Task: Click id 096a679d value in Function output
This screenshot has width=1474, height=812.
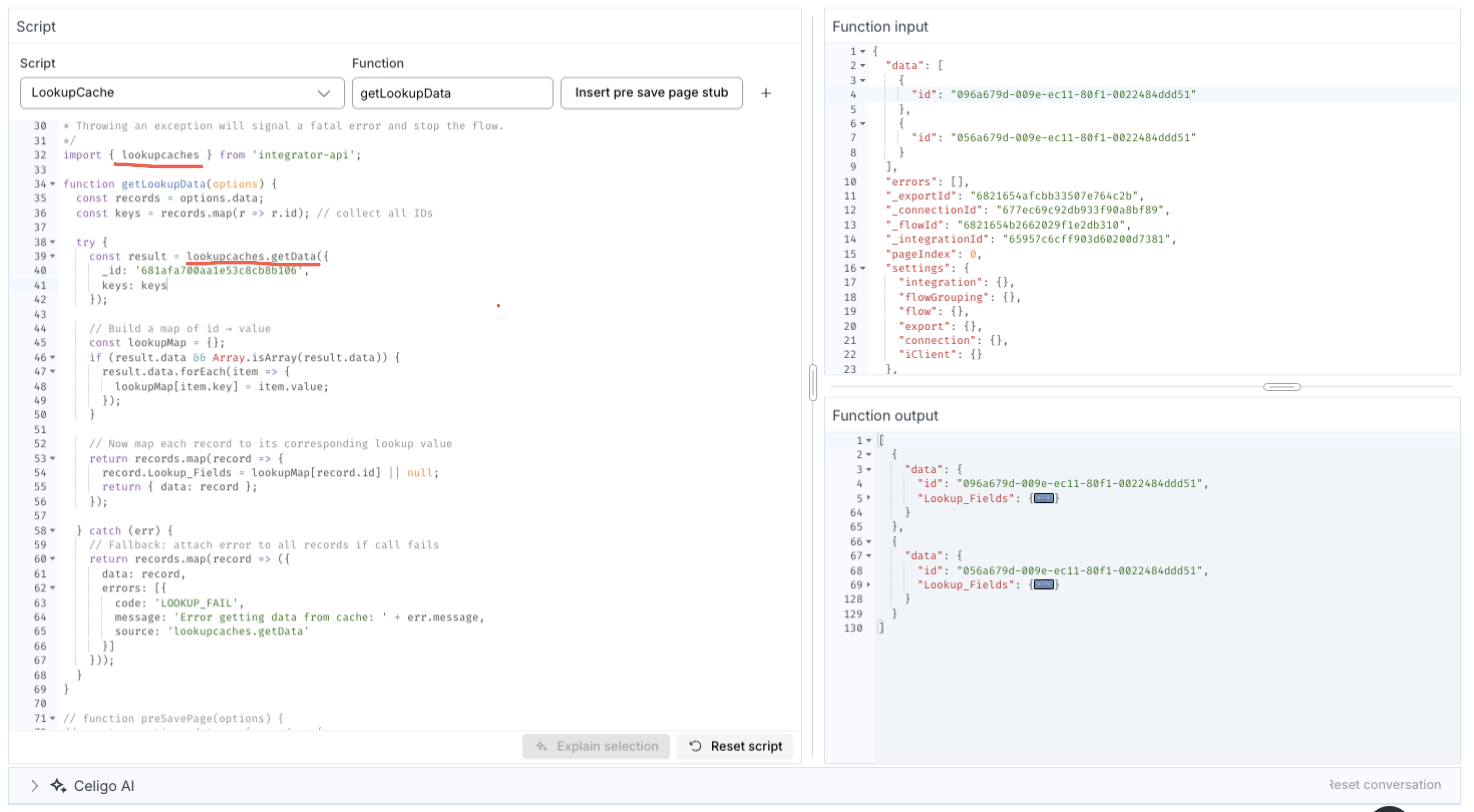Action: tap(1080, 484)
